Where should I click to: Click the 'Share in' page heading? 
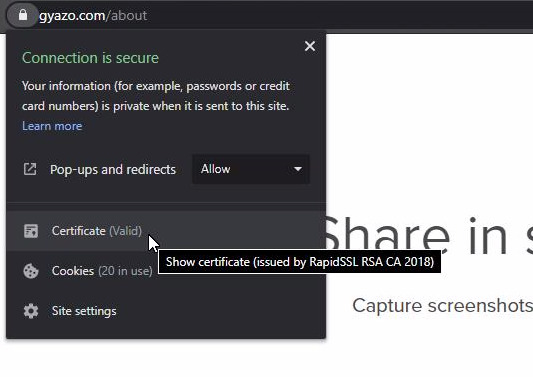[x=417, y=236]
